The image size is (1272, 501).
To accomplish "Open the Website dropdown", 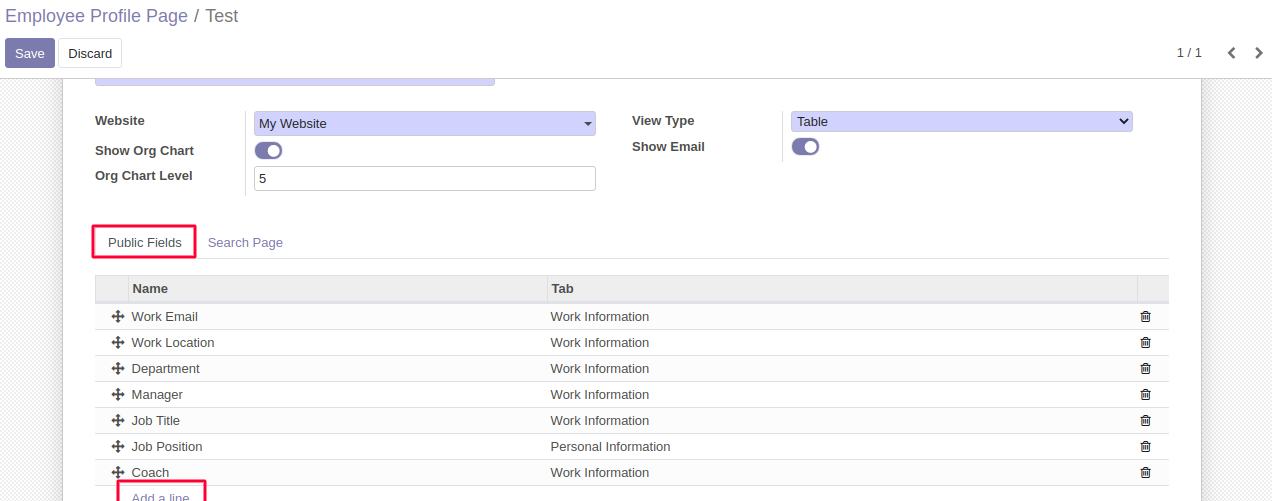I will tap(424, 124).
